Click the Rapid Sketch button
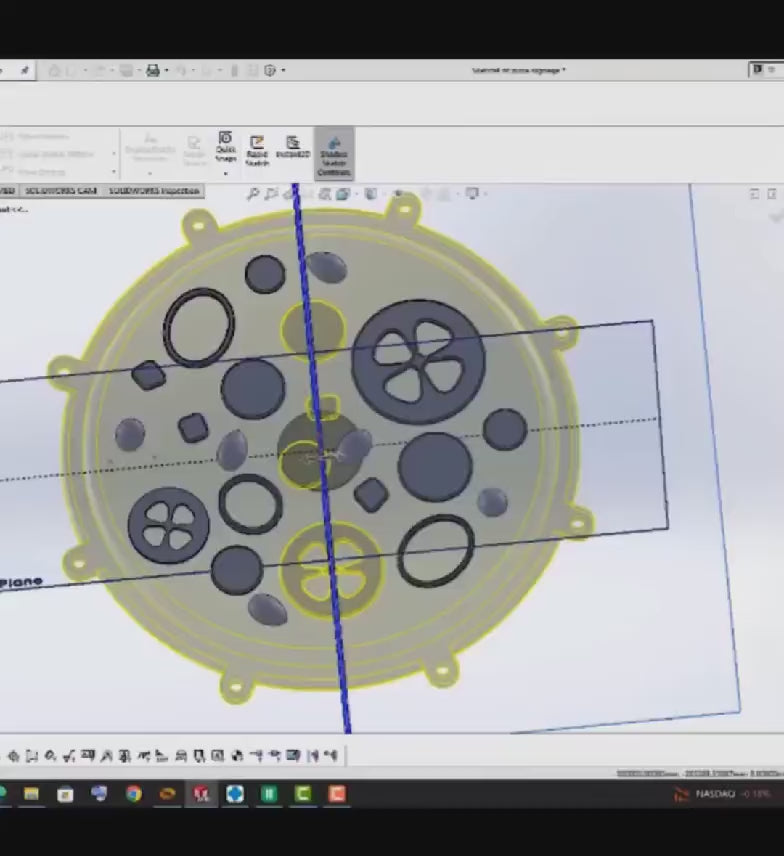The height and width of the screenshot is (856, 784). coord(257,151)
